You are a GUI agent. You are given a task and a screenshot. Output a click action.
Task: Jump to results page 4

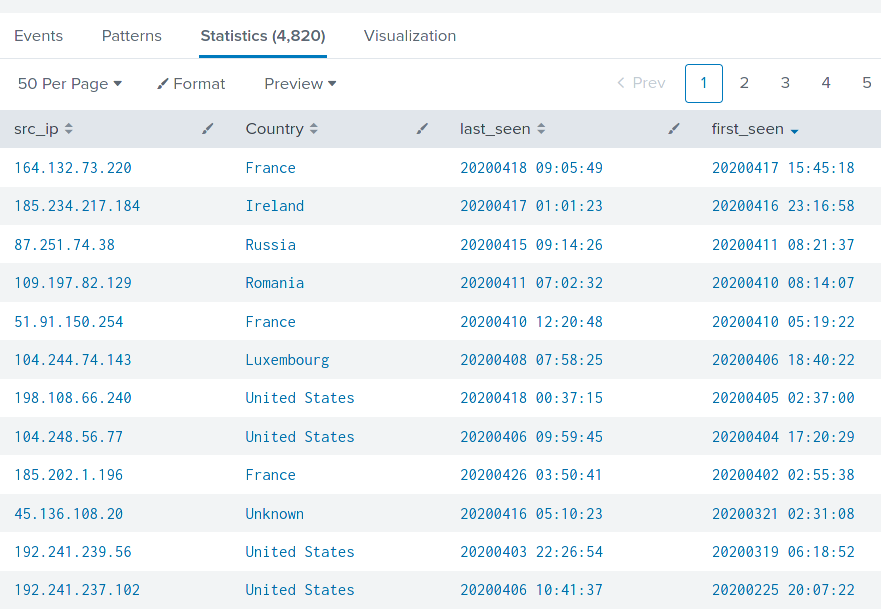point(826,83)
